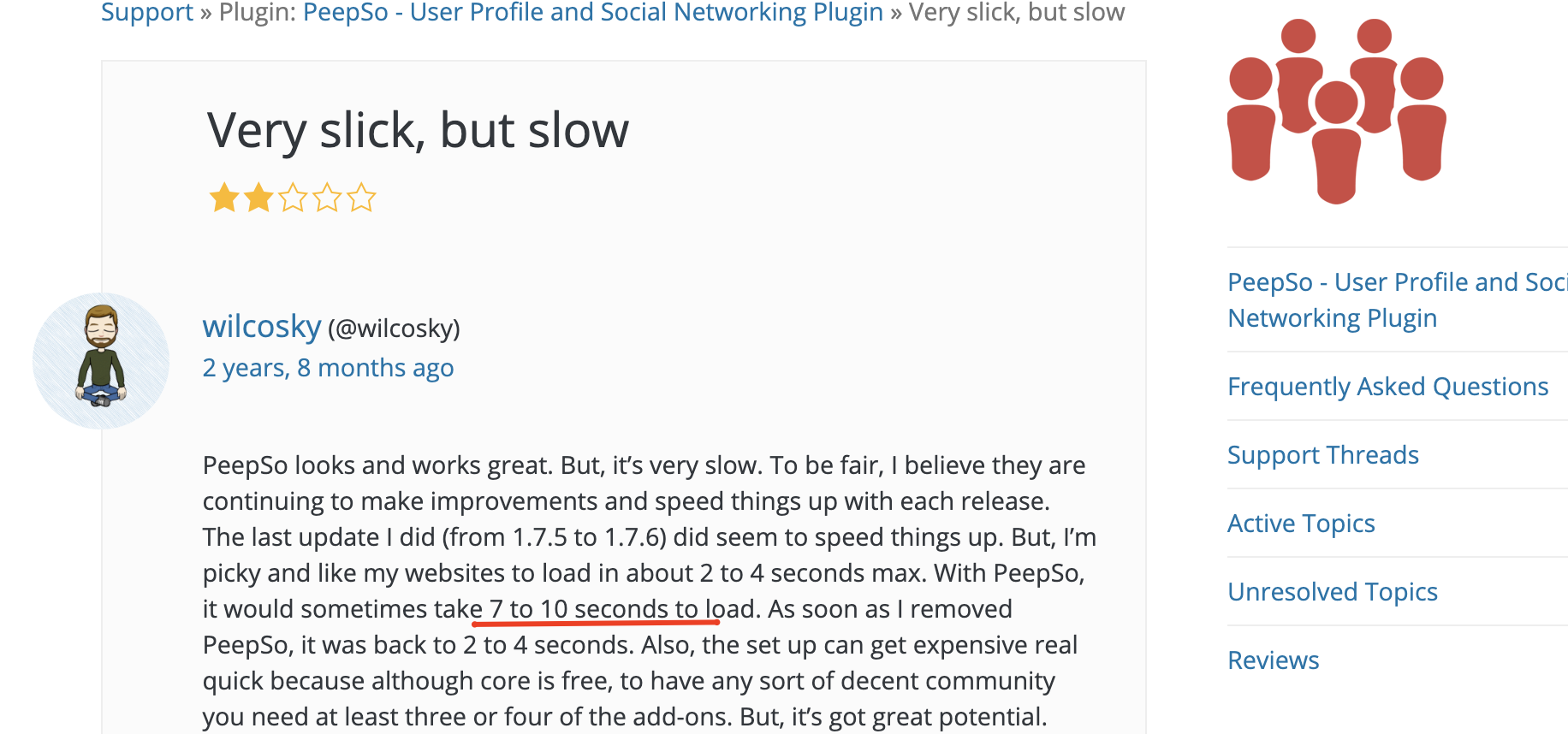Open Frequently Asked Questions sidebar link
Image resolution: width=1568 pixels, height=734 pixels.
[x=1387, y=387]
